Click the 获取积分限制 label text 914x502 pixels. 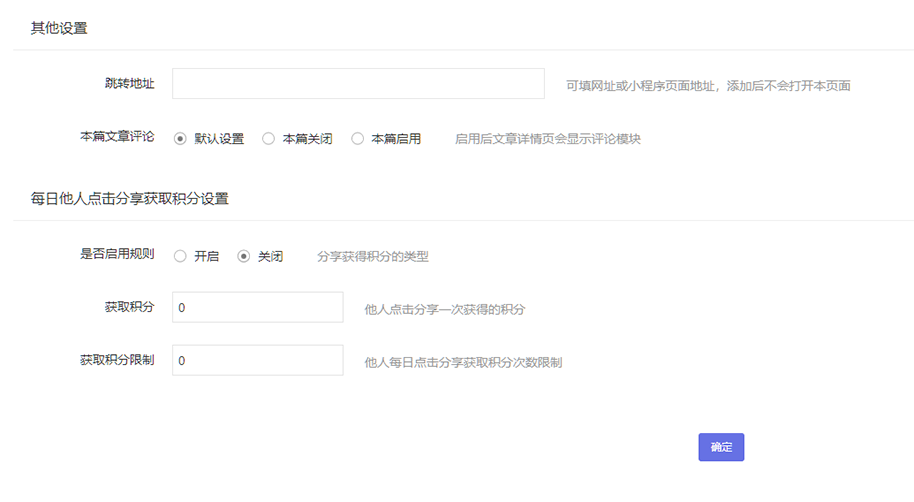[117, 360]
